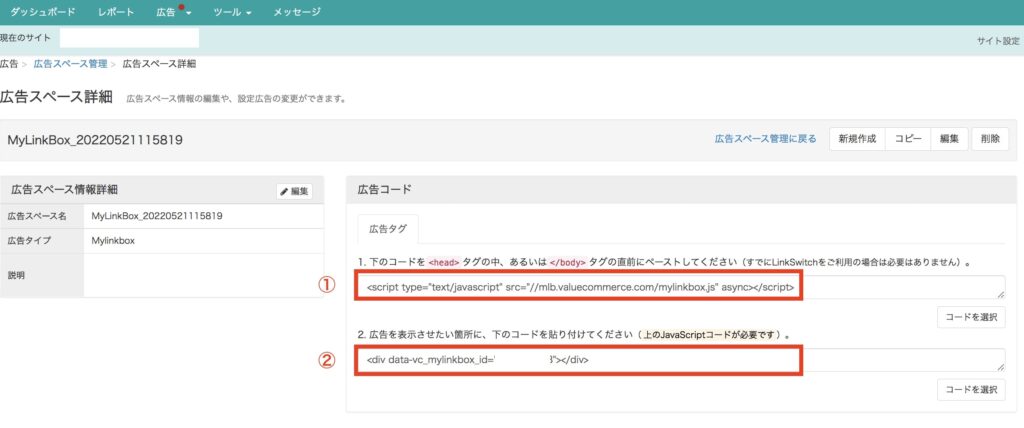Click the 削除 button
The width and height of the screenshot is (1024, 428).
990,139
